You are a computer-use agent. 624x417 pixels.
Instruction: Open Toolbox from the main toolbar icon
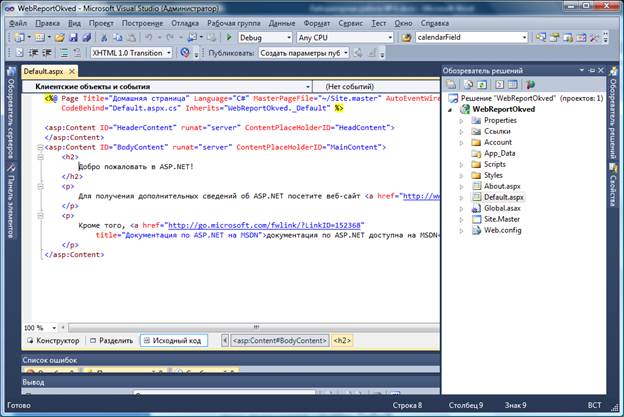coord(594,38)
